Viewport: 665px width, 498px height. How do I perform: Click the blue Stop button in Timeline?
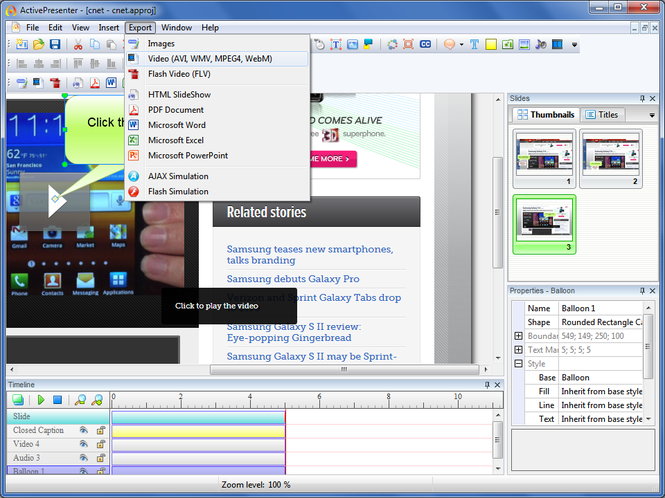click(x=57, y=400)
